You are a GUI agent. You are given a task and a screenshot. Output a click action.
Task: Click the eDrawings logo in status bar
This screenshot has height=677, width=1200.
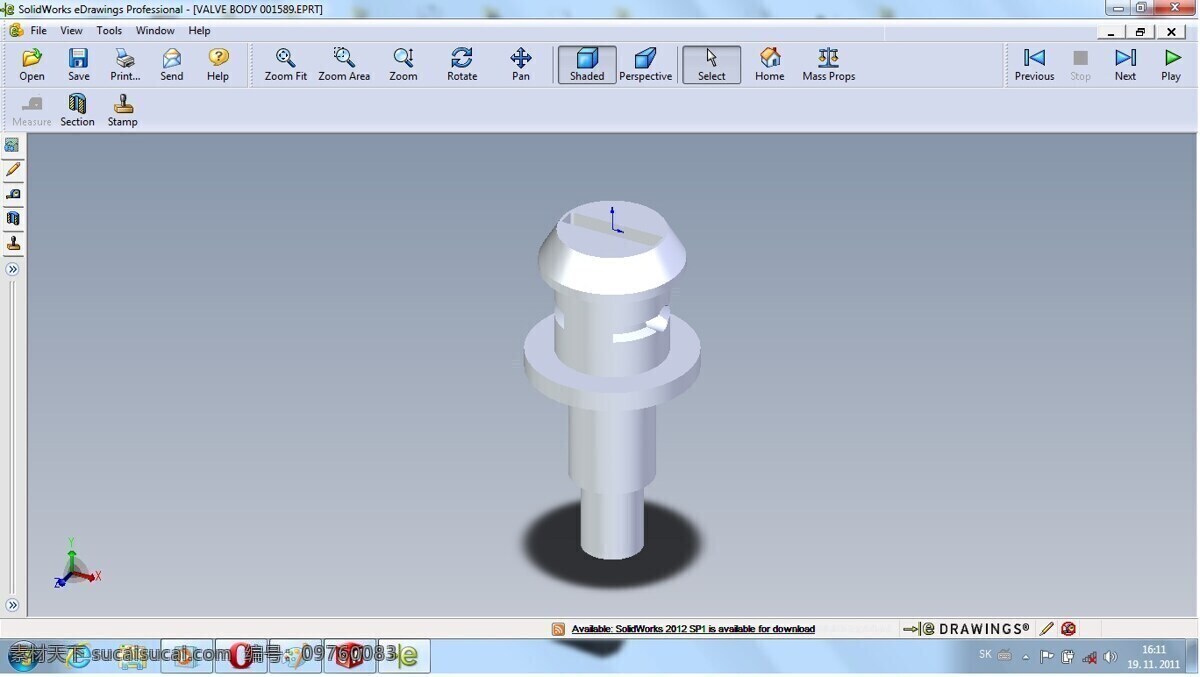click(966, 629)
